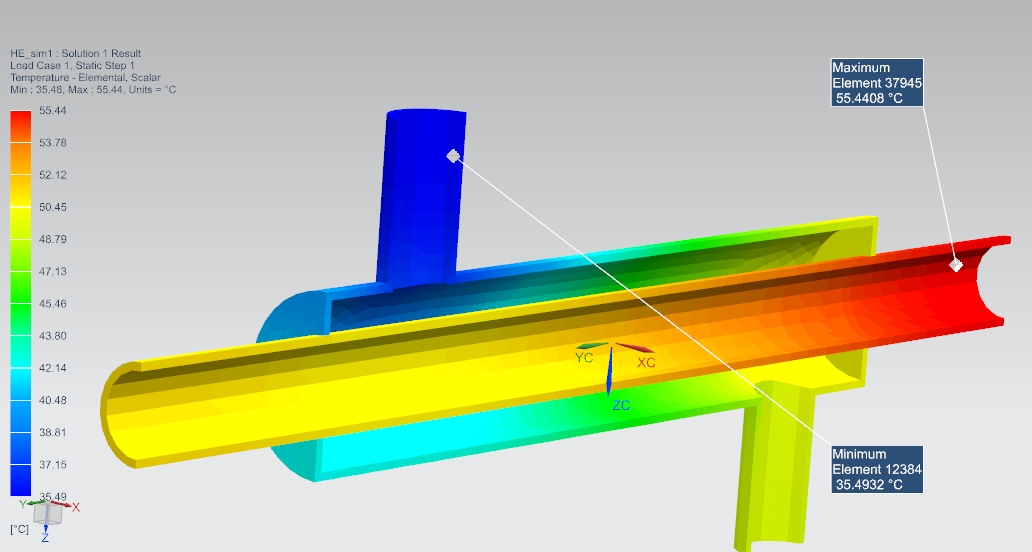The image size is (1032, 552).
Task: Click the 37.15 legend value
Action: (53, 465)
